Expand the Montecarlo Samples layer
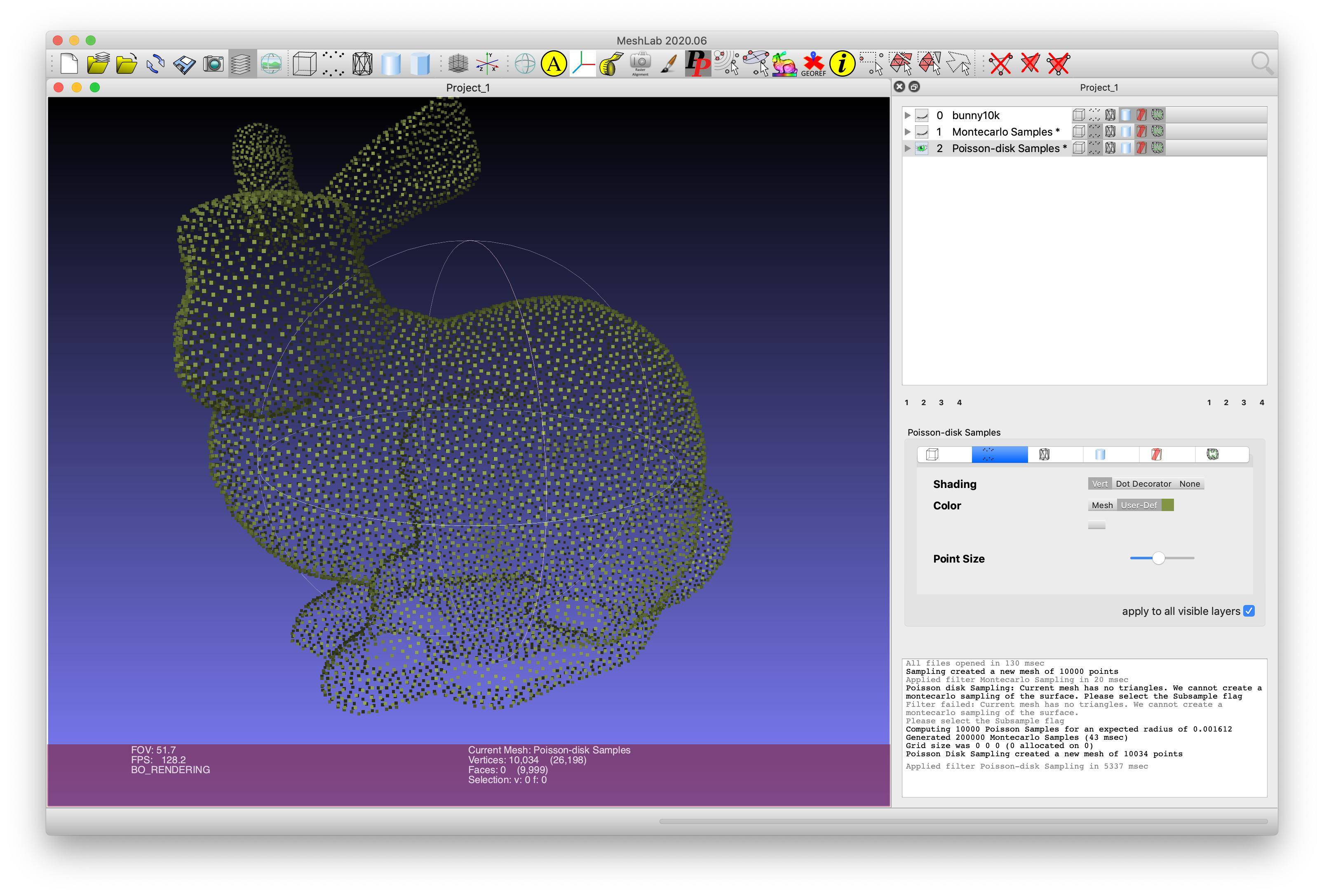 pos(908,131)
